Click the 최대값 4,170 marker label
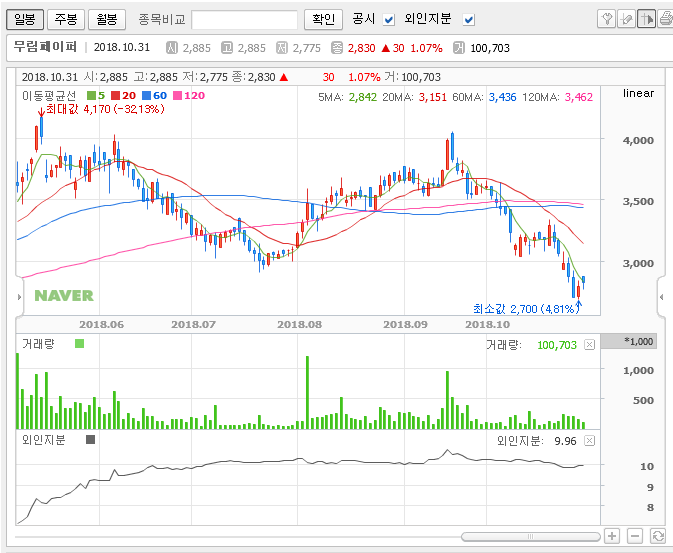 105,109
